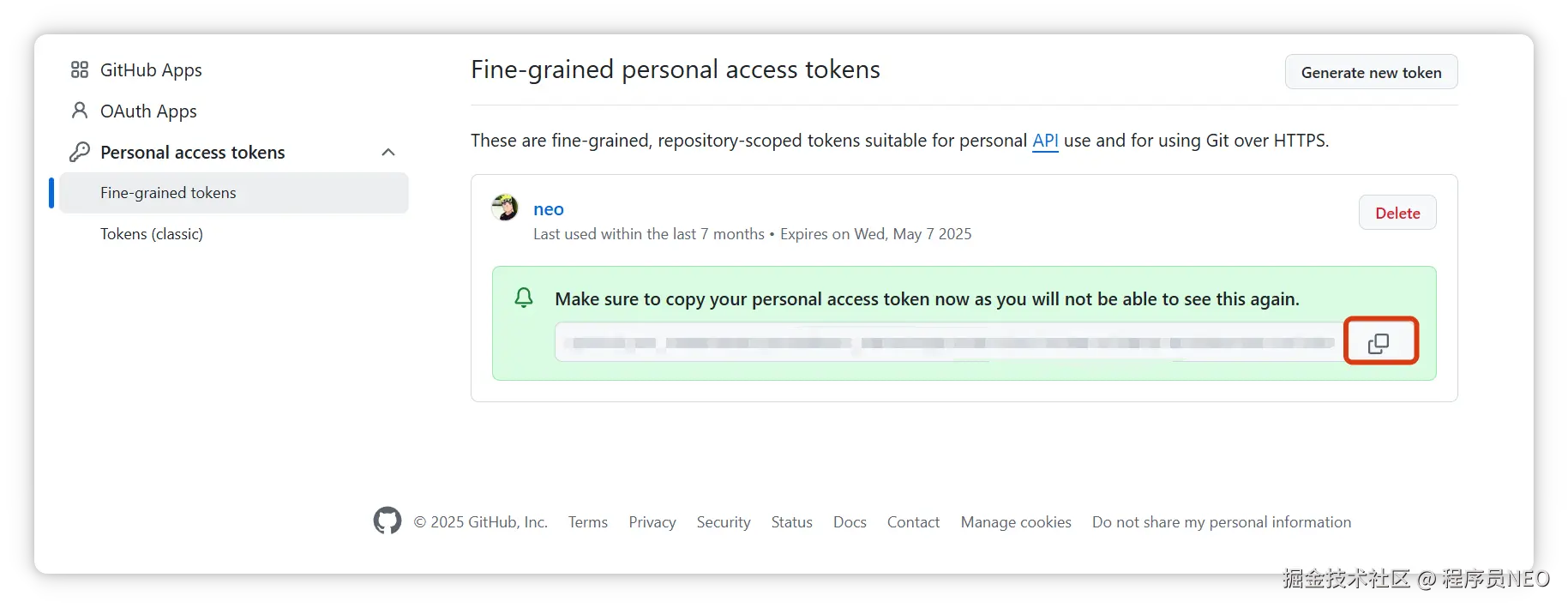Open Docs link in footer
The image size is (1568, 608).
point(850,522)
